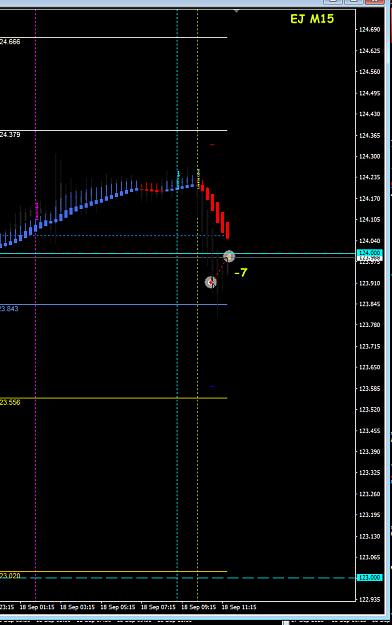Select the magenta dotted vertical line
Screen dimensions: 392x625
36,305
